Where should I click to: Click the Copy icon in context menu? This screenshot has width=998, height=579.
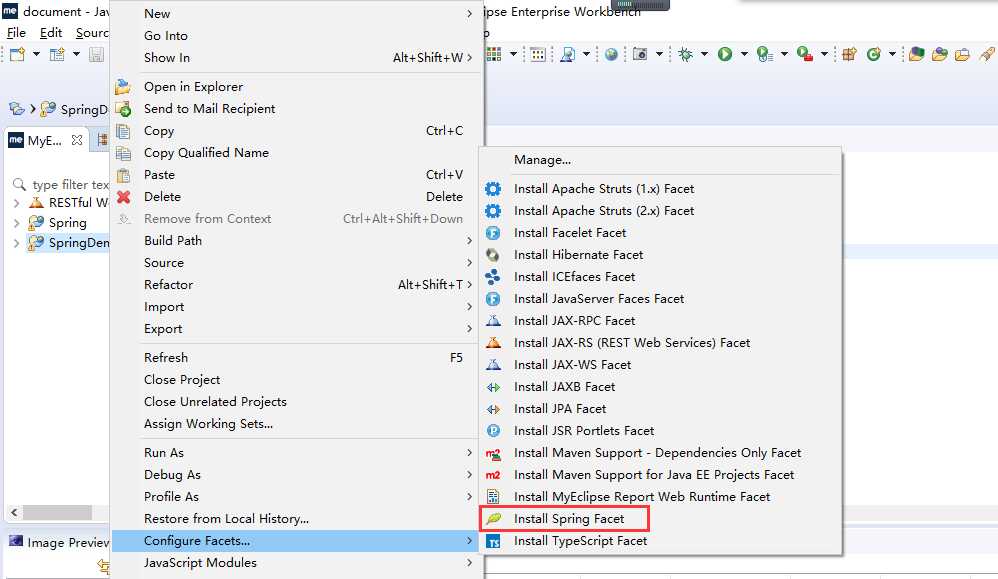click(123, 131)
